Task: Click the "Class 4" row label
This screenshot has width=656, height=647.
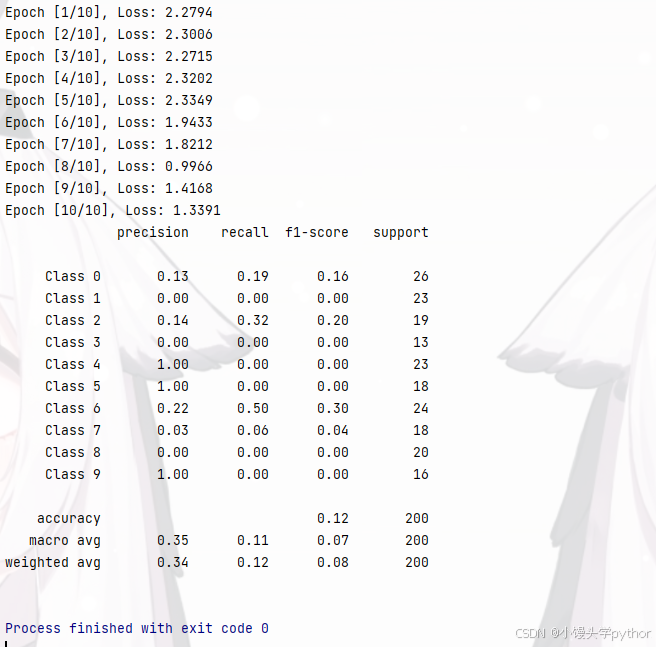Action: 73,365
